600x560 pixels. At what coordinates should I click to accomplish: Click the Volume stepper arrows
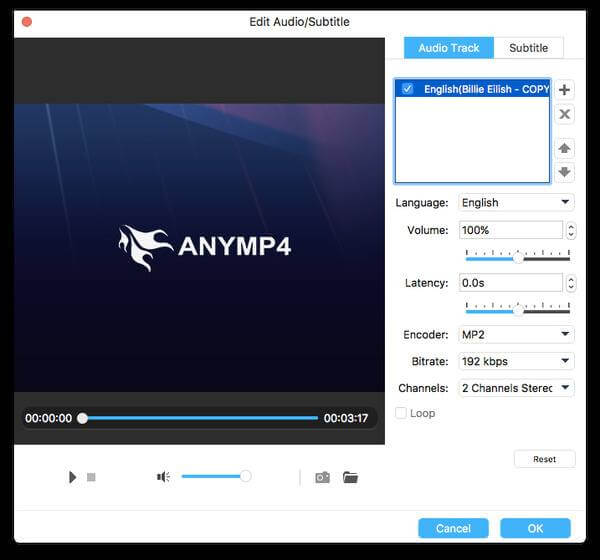[x=571, y=230]
